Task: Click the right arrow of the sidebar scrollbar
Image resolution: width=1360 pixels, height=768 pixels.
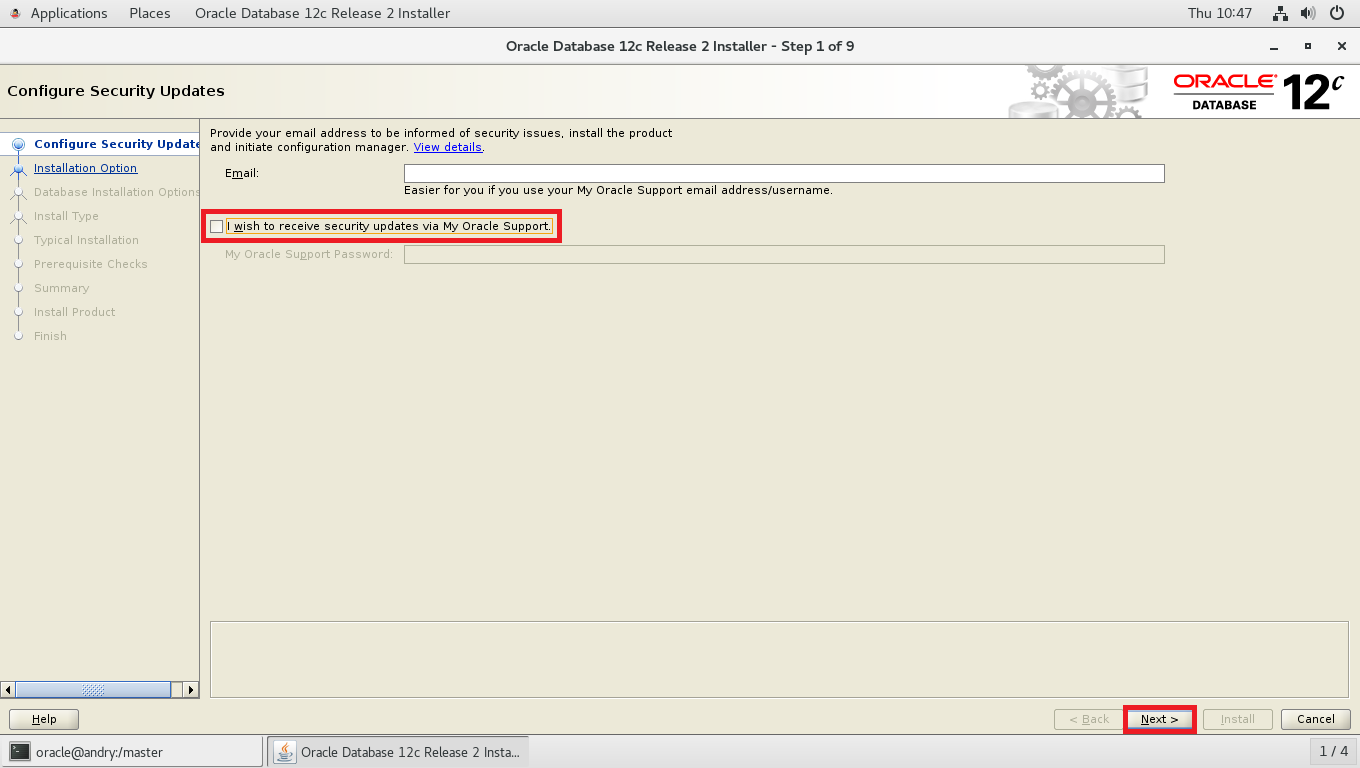Action: click(191, 689)
